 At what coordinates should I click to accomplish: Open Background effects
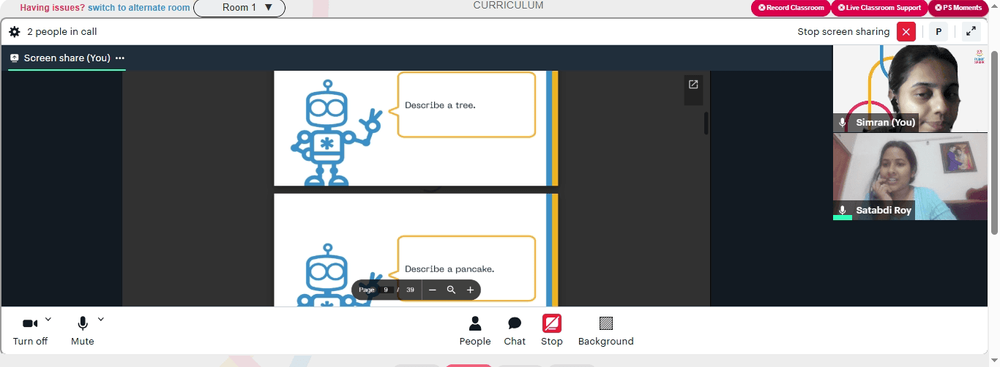coord(606,331)
